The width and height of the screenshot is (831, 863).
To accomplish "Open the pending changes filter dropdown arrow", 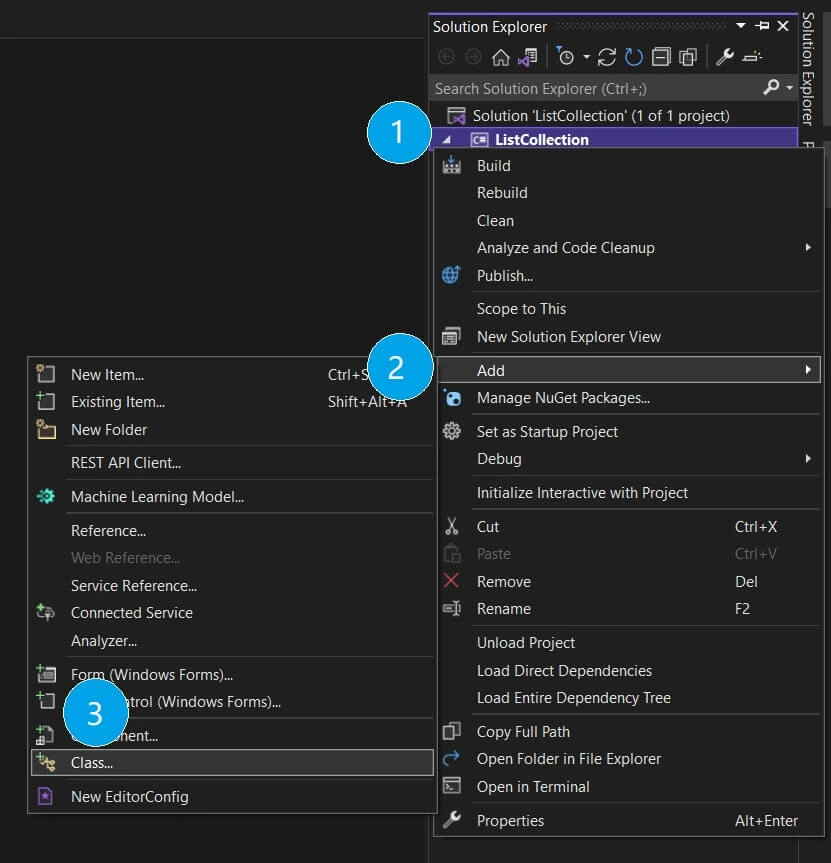I will click(x=586, y=57).
